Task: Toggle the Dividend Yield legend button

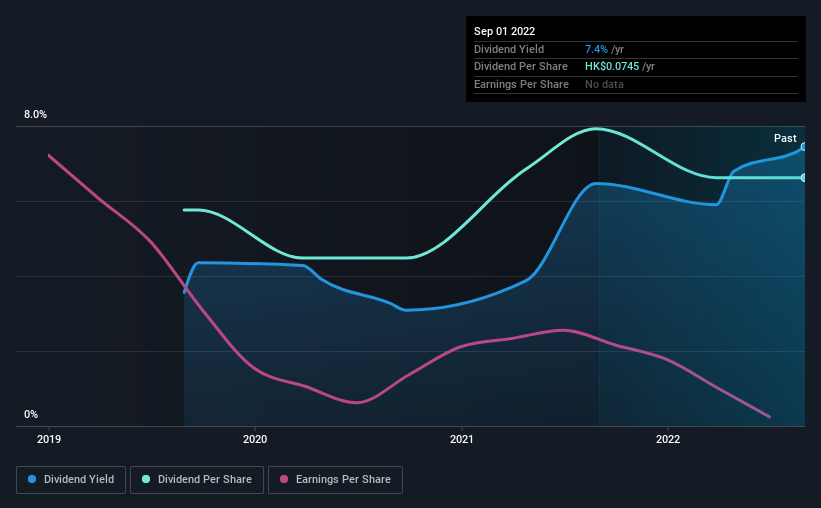Action: (71, 480)
